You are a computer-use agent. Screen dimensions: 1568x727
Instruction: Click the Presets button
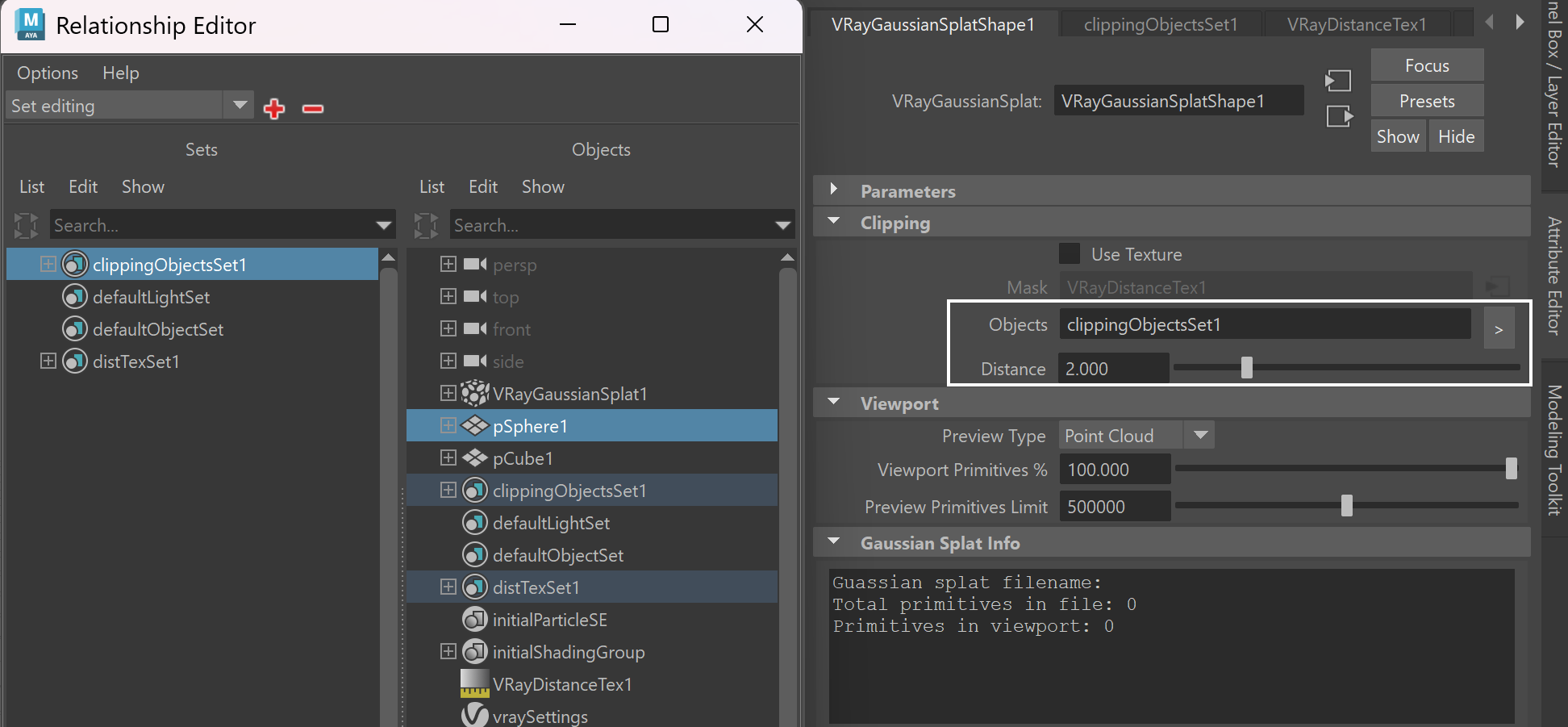(1427, 101)
